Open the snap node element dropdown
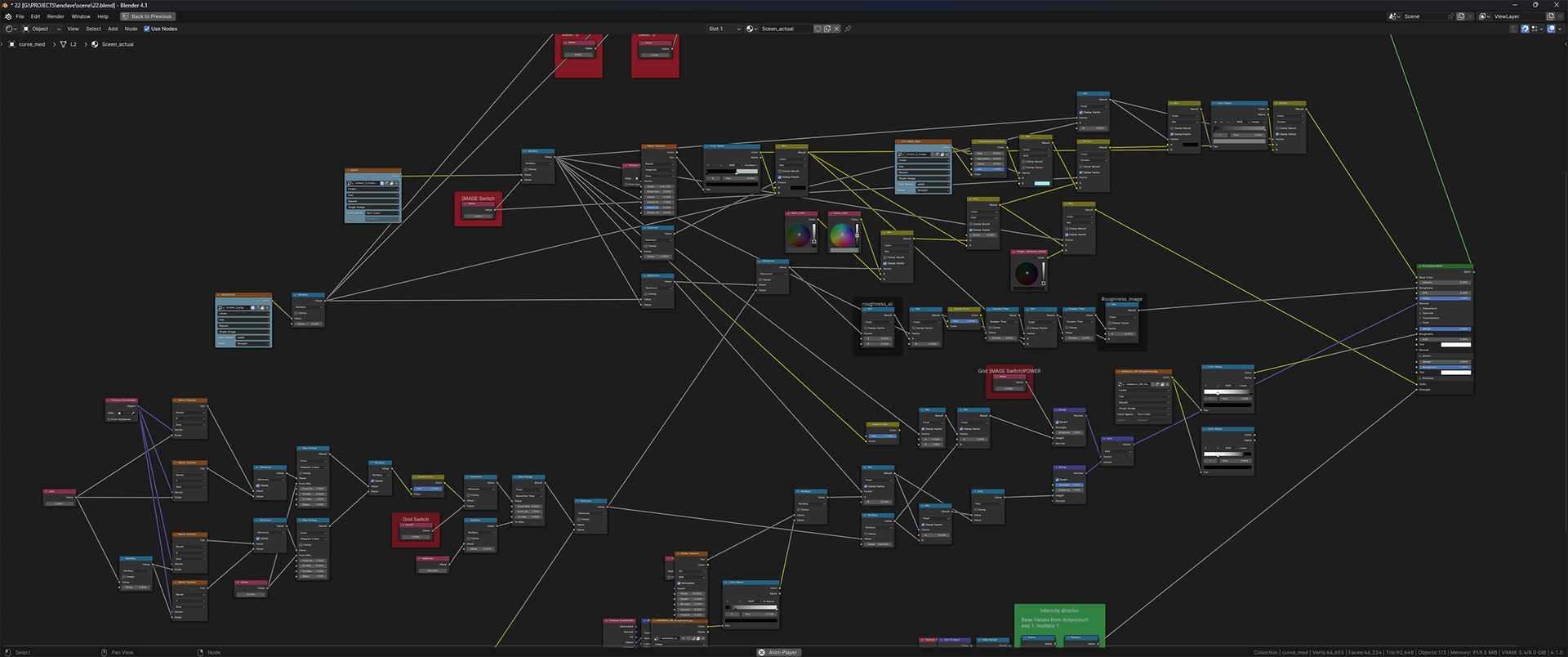This screenshot has width=1568, height=657. (1536, 29)
